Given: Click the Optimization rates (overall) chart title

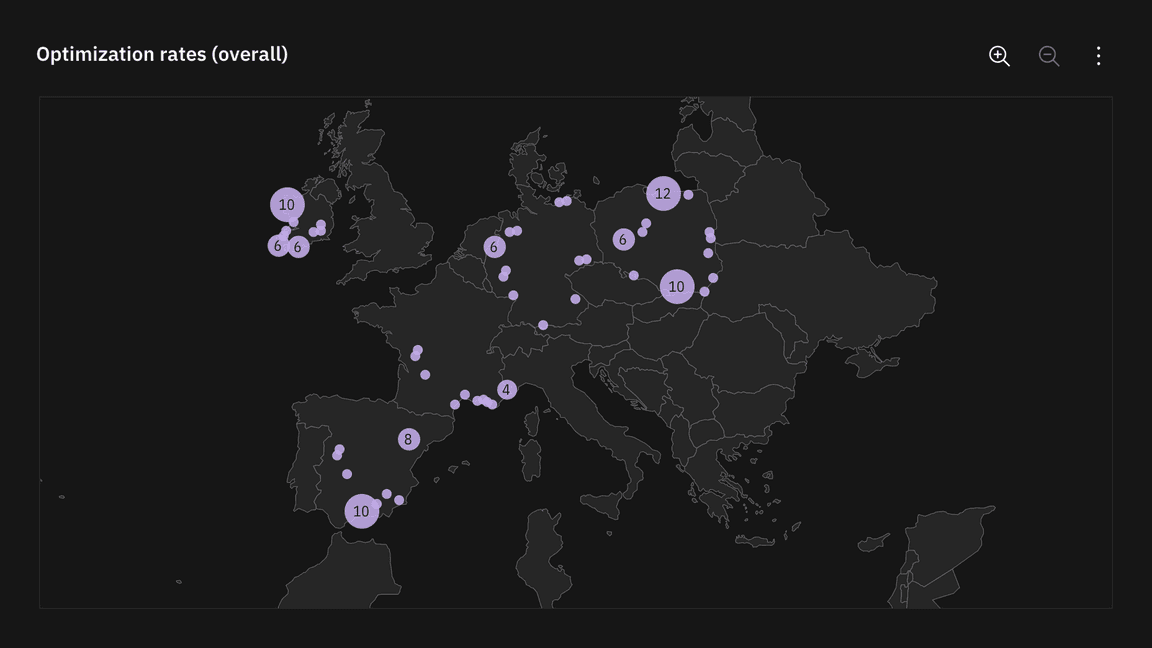Looking at the screenshot, I should tap(162, 54).
